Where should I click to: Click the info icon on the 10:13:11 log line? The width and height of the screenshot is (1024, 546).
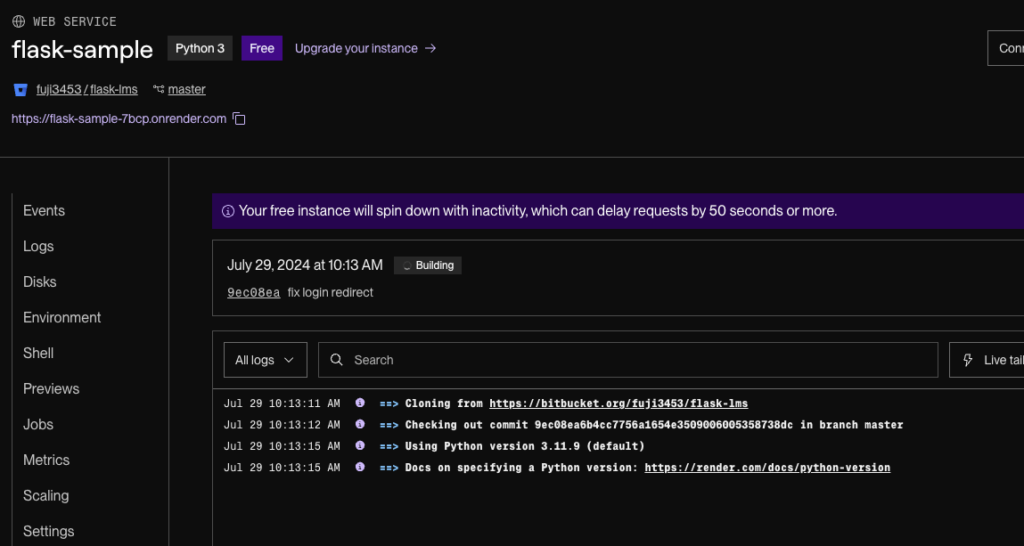[x=360, y=404]
